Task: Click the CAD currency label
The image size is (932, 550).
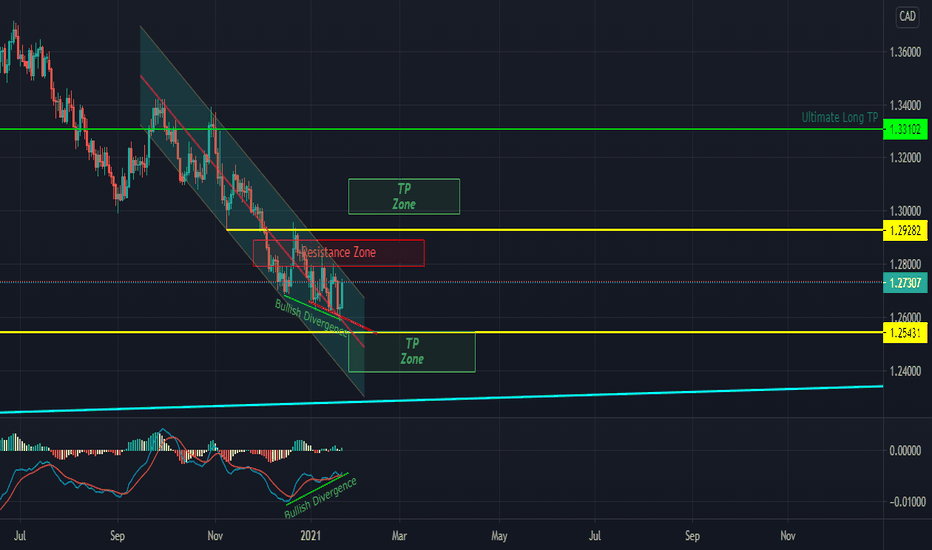Action: [907, 16]
